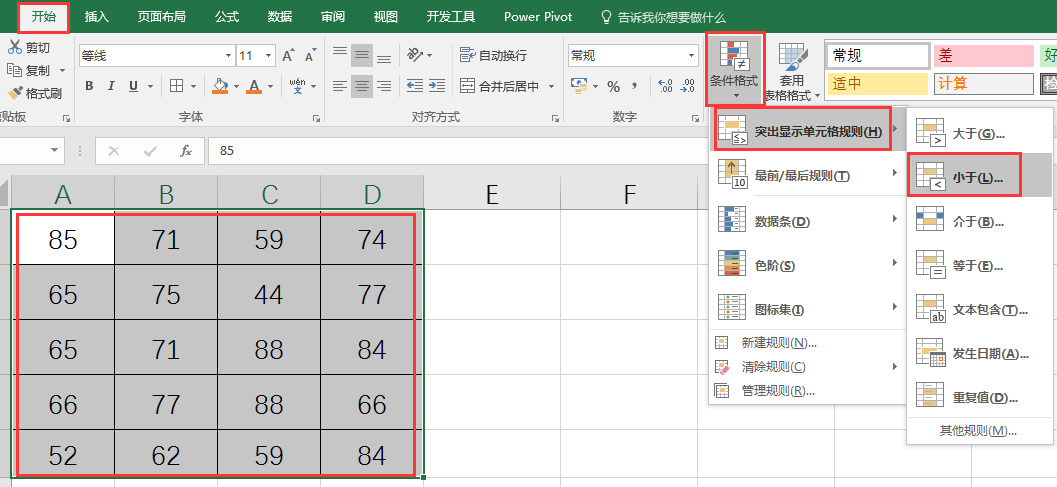The height and width of the screenshot is (487, 1057).
Task: Select the 计算 (Calculation) cell style
Action: [x=984, y=84]
